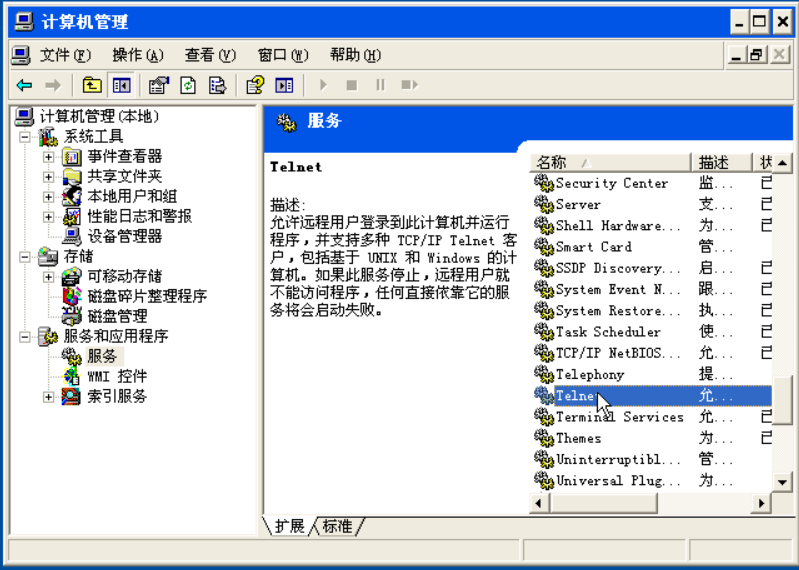The width and height of the screenshot is (799, 570).
Task: Sort by the 名称 column header
Action: pyautogui.click(x=610, y=163)
